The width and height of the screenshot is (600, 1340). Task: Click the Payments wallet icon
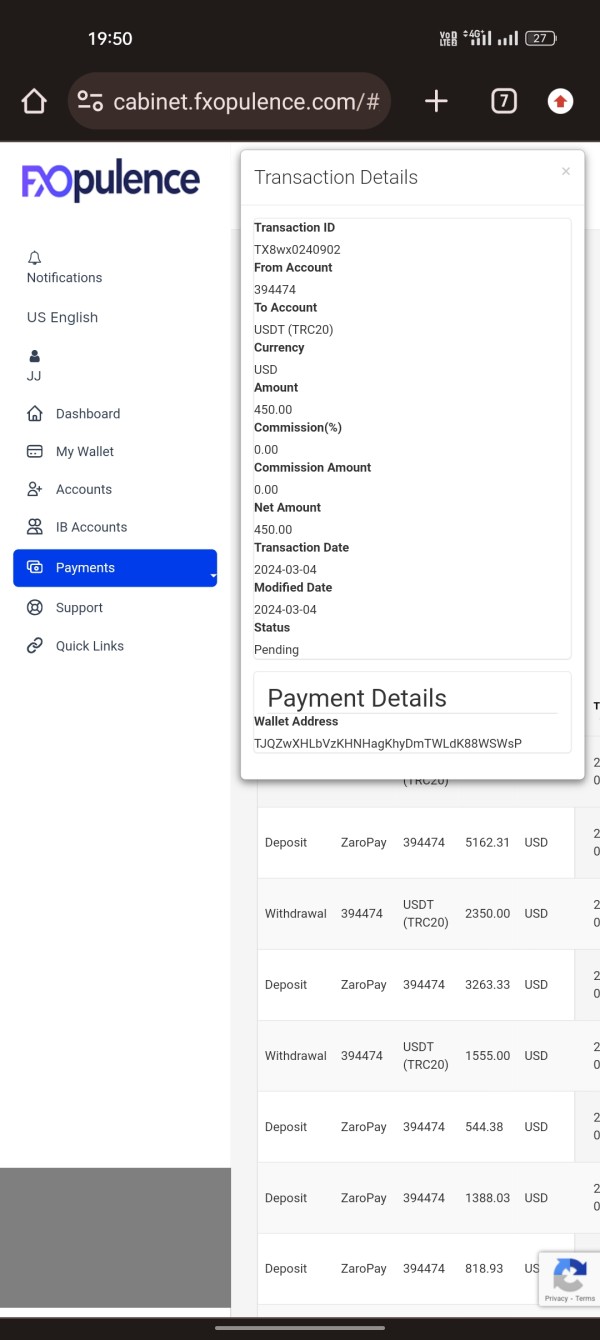35,567
